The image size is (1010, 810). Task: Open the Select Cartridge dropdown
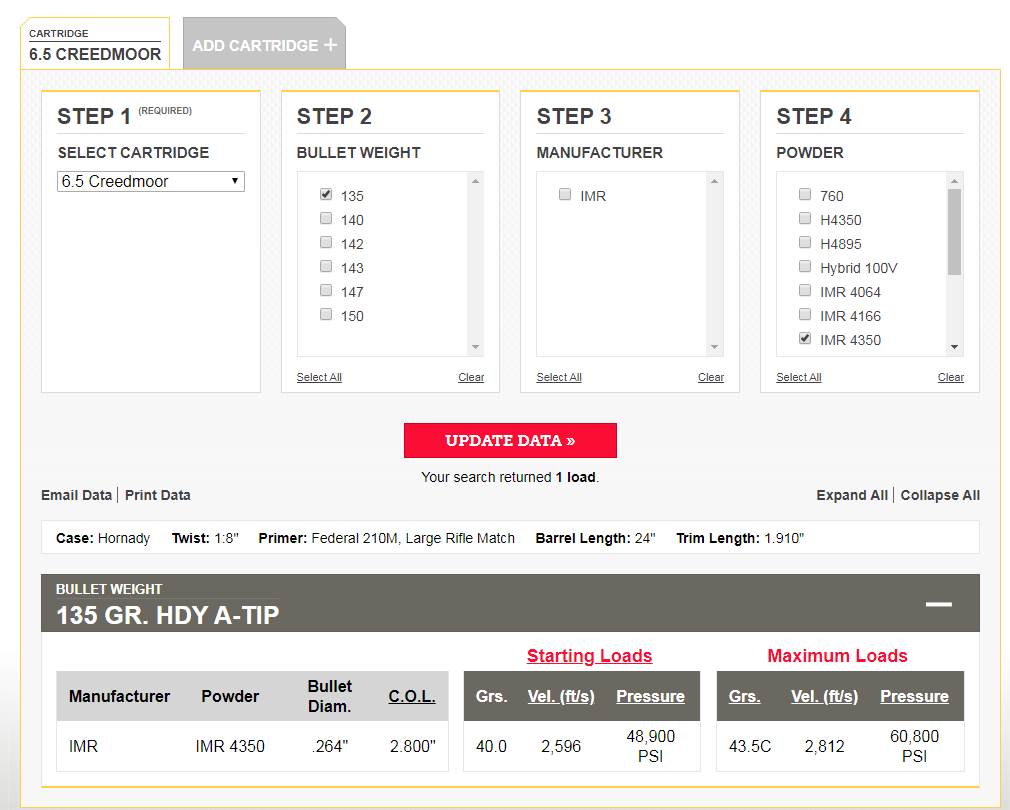[x=151, y=182]
